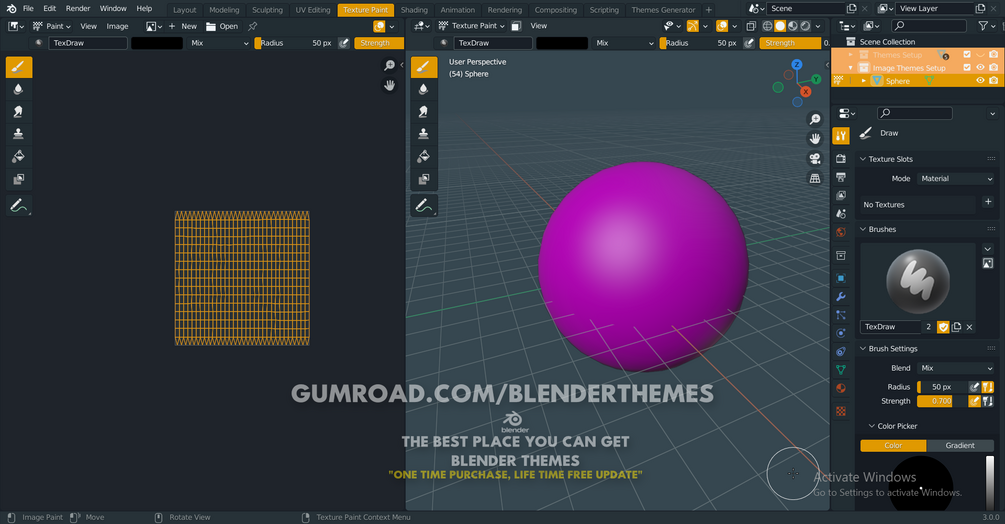Select the Mask tool in the 3D viewport toolbar

(424, 179)
